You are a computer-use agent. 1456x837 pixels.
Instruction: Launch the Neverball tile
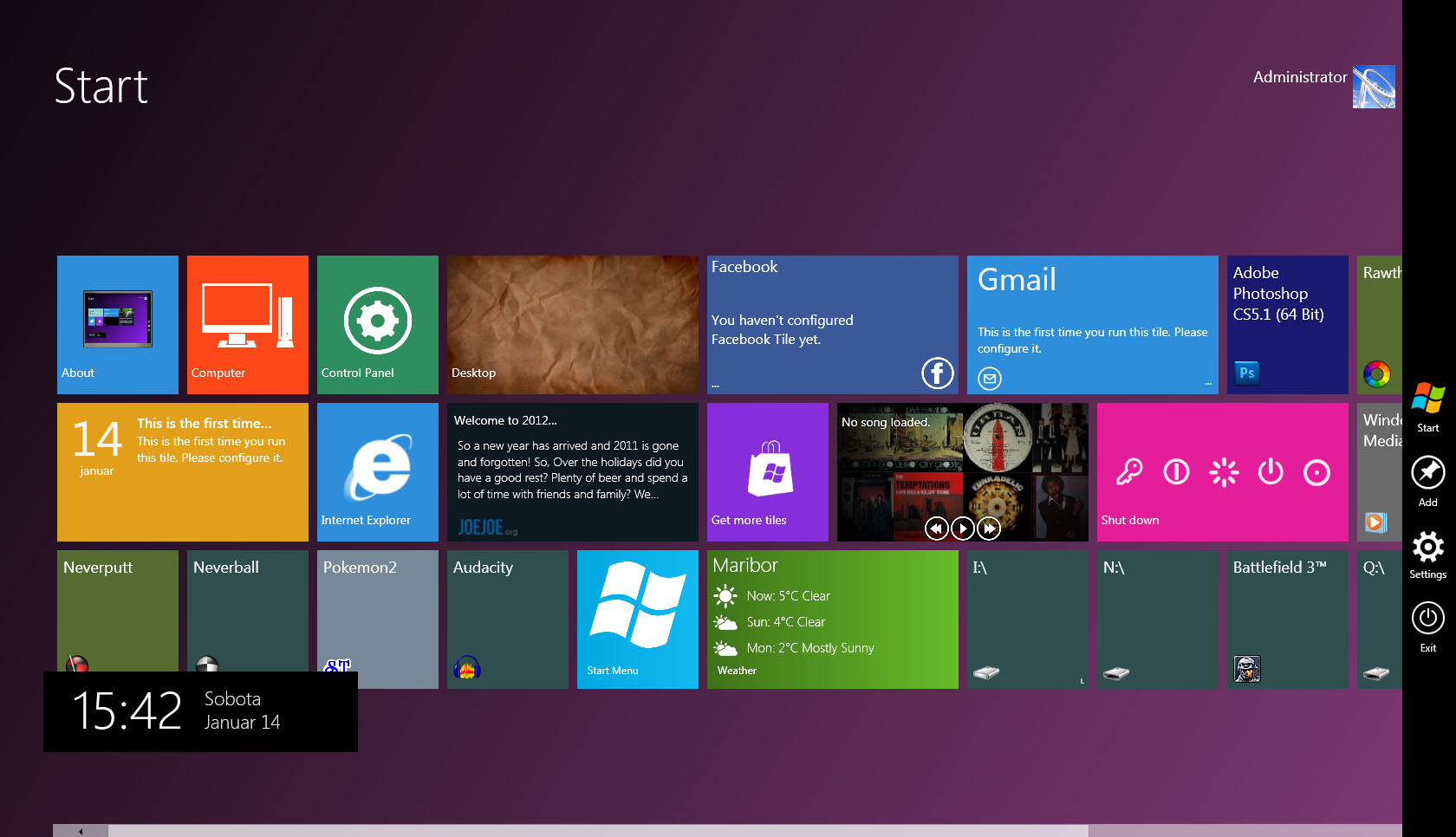tap(248, 611)
